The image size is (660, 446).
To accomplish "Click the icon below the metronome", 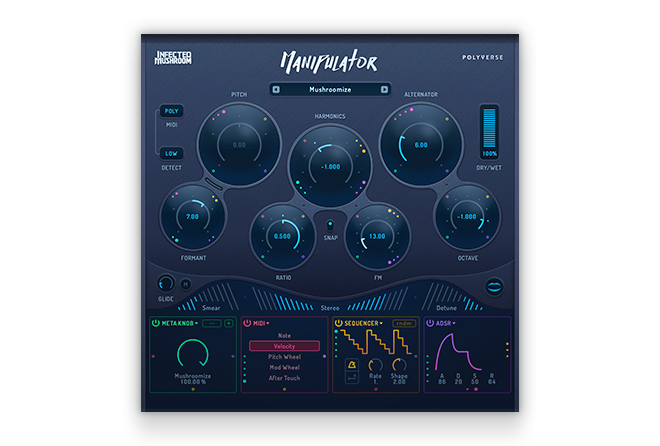I will 351,378.
